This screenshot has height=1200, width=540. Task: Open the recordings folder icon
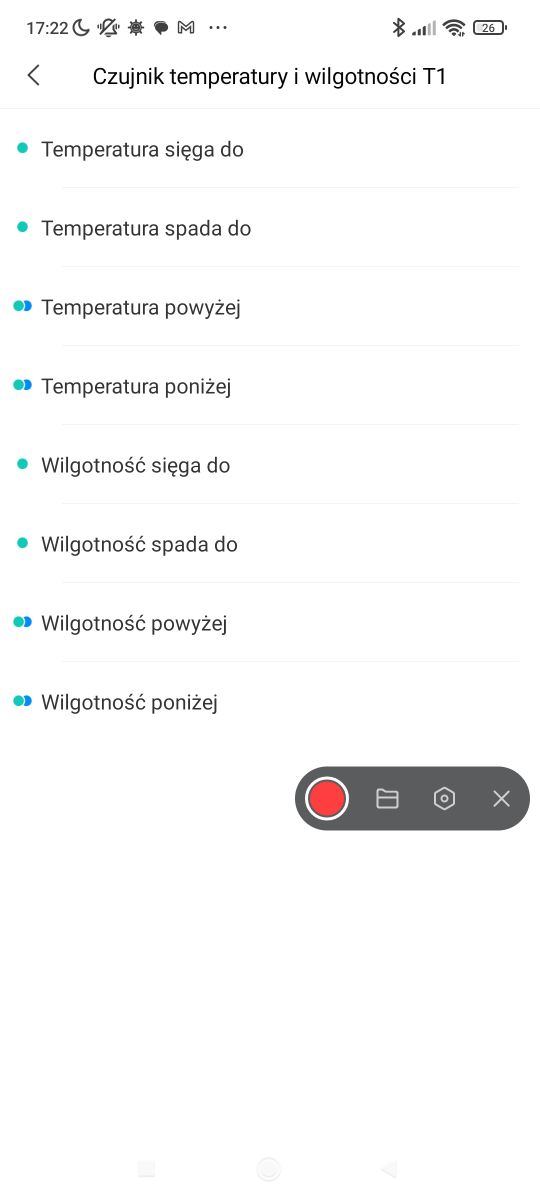coord(387,798)
